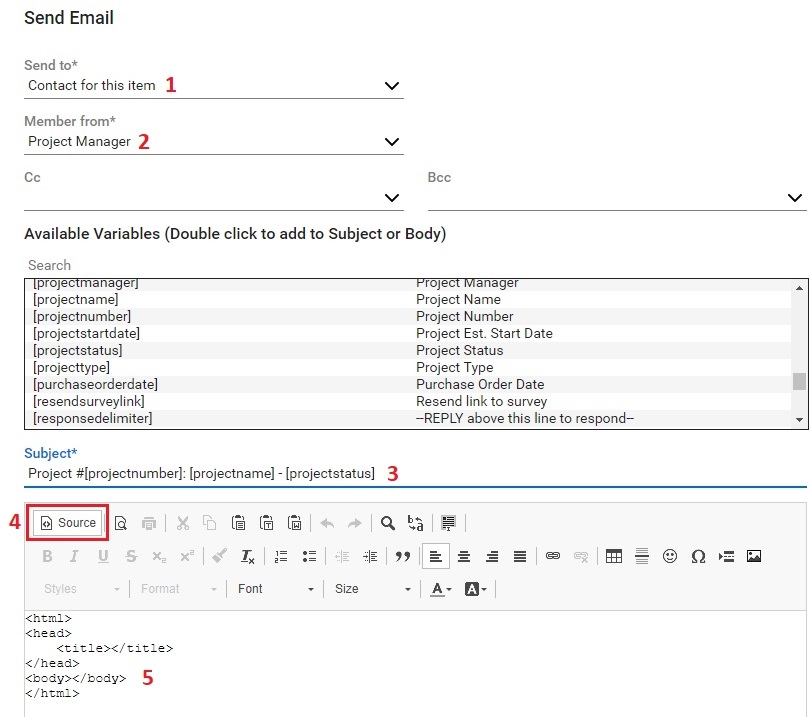Open the Format dropdown
Viewport: 809px width, 717px height.
pyautogui.click(x=179, y=589)
